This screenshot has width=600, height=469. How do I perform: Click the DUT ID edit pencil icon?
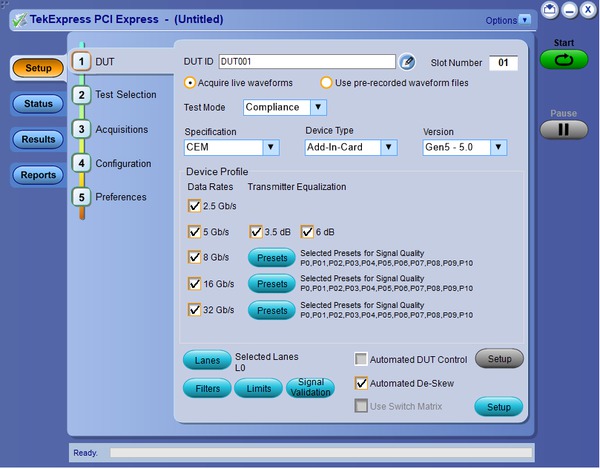407,62
